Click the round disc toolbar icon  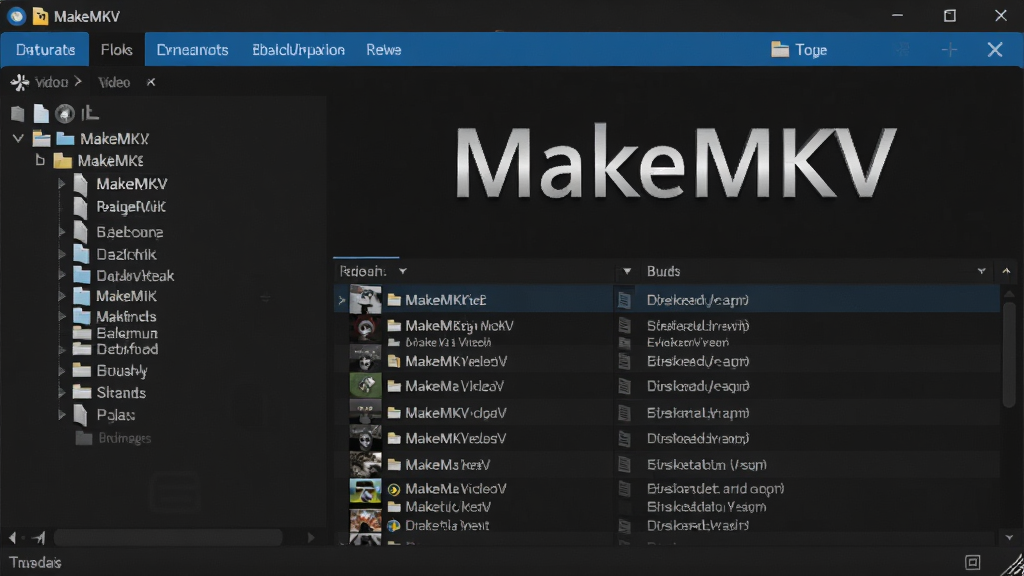pyautogui.click(x=65, y=114)
